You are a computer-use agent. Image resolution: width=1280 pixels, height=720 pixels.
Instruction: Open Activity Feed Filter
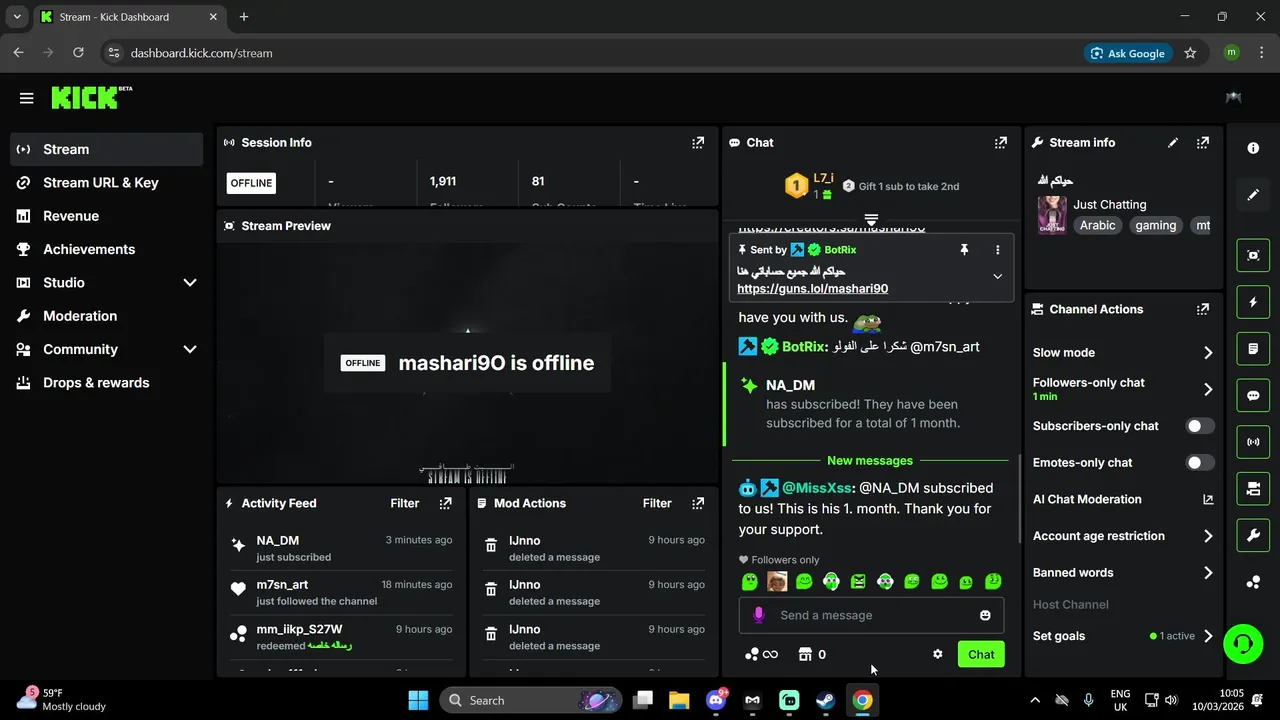405,503
